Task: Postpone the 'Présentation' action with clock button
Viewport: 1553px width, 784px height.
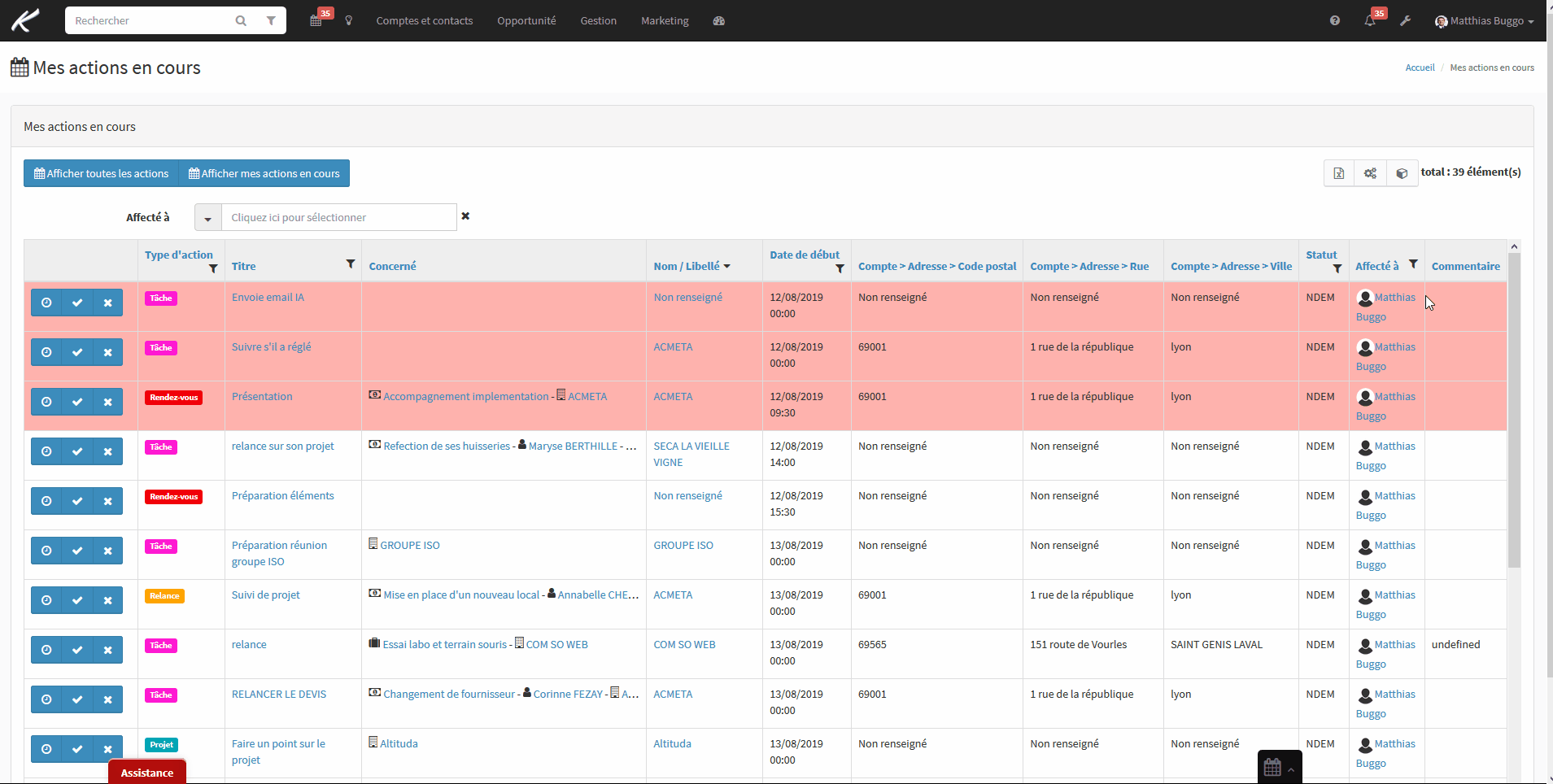Action: [x=46, y=402]
